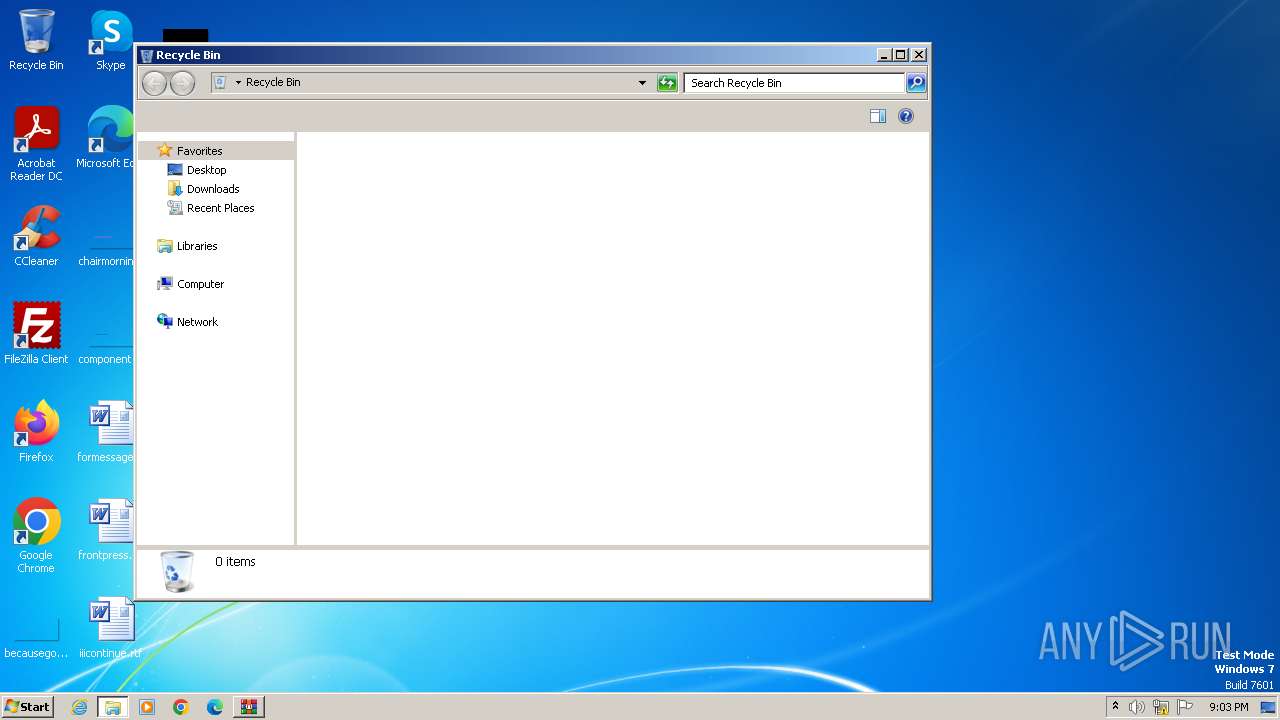Click Forward button in Recycle Bin window
This screenshot has height=720, width=1280.
(182, 83)
